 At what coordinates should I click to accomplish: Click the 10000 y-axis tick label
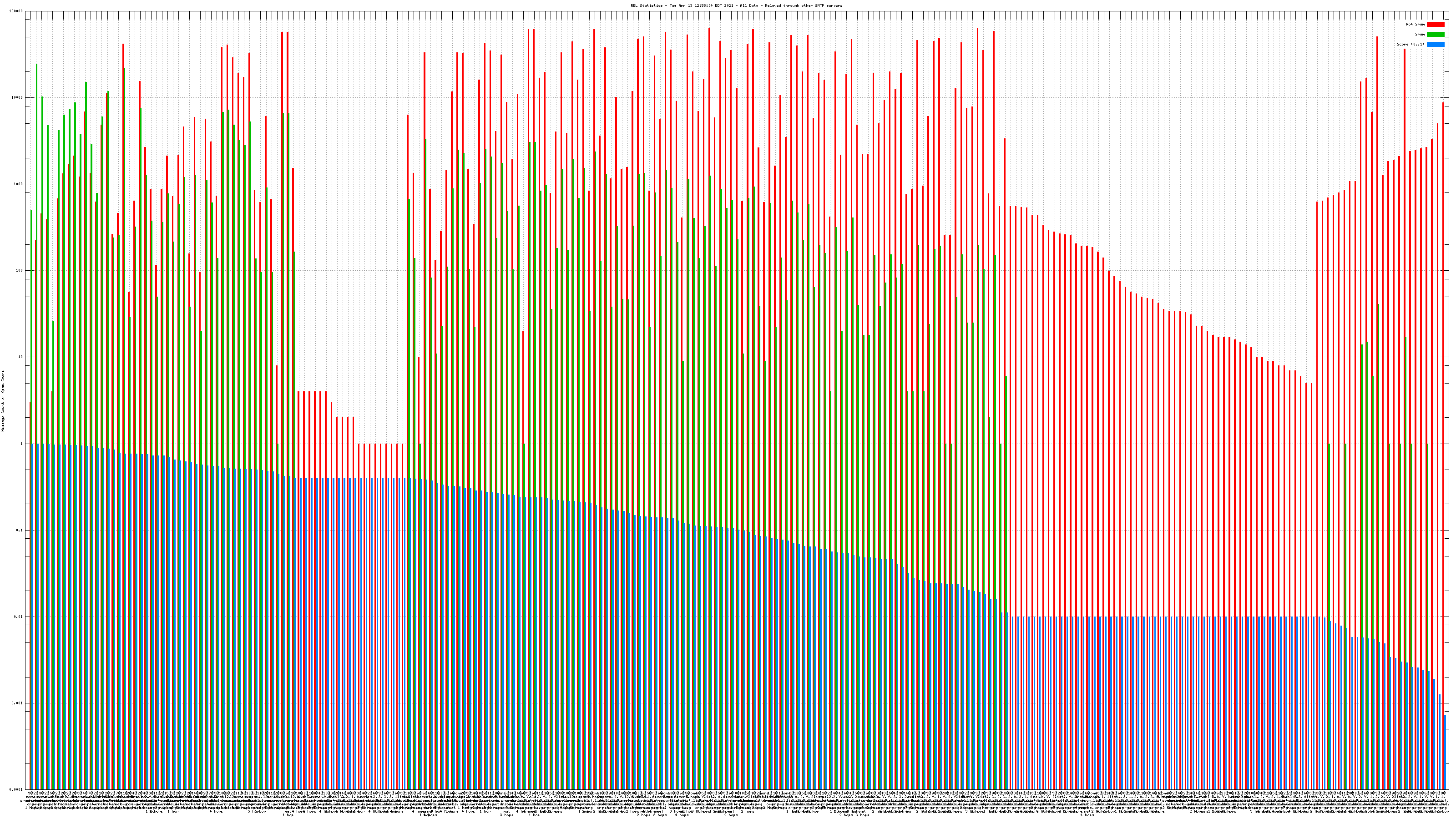pyautogui.click(x=18, y=97)
